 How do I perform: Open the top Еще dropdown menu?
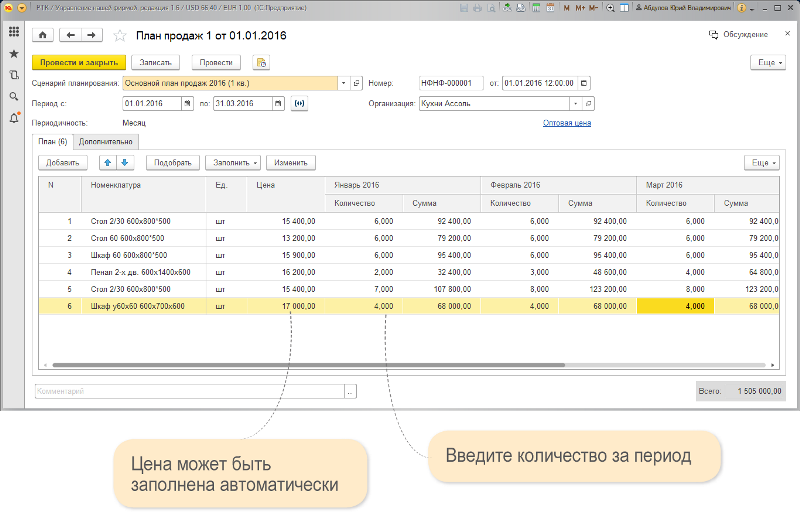click(768, 62)
